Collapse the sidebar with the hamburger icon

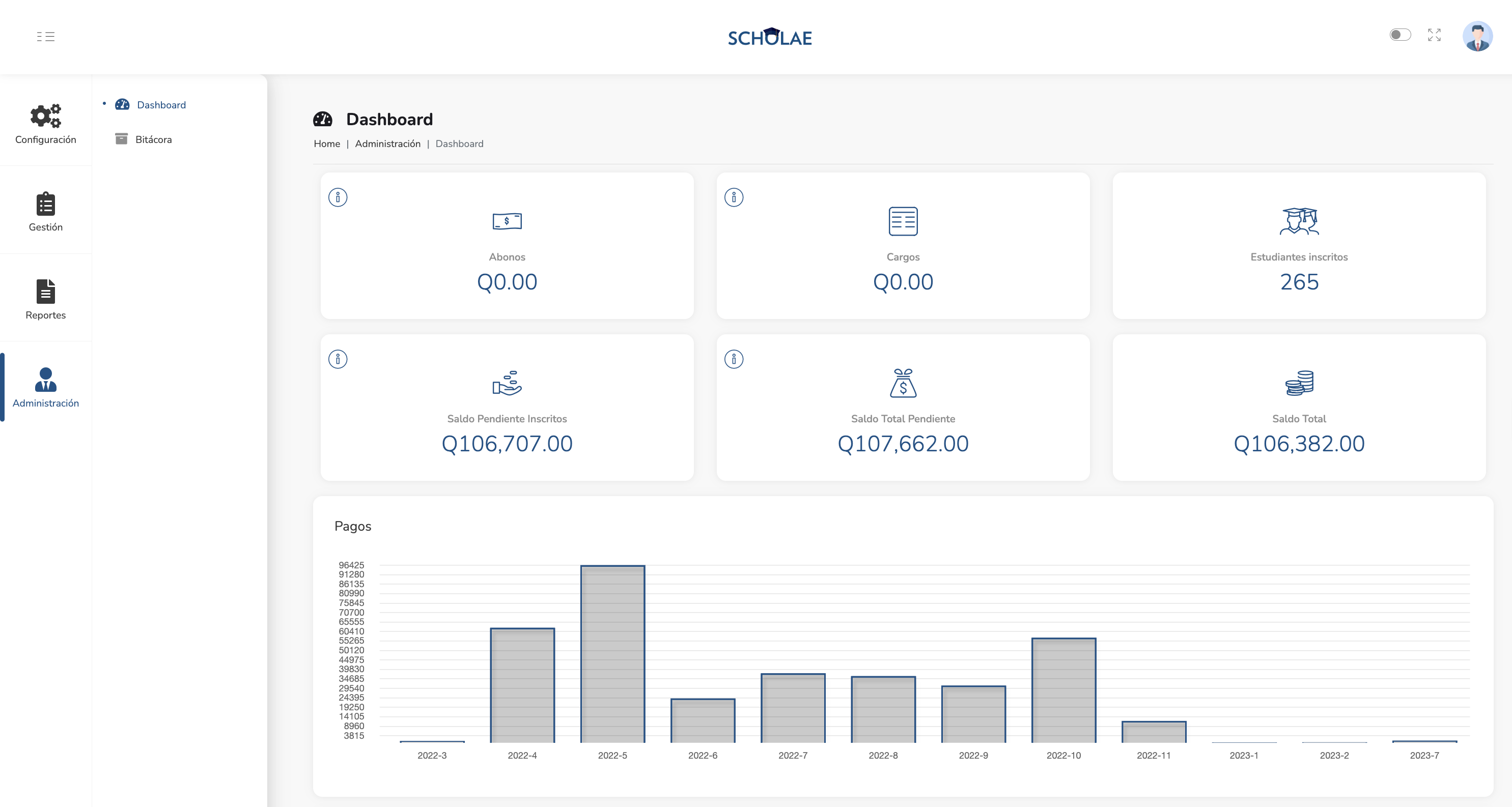46,36
